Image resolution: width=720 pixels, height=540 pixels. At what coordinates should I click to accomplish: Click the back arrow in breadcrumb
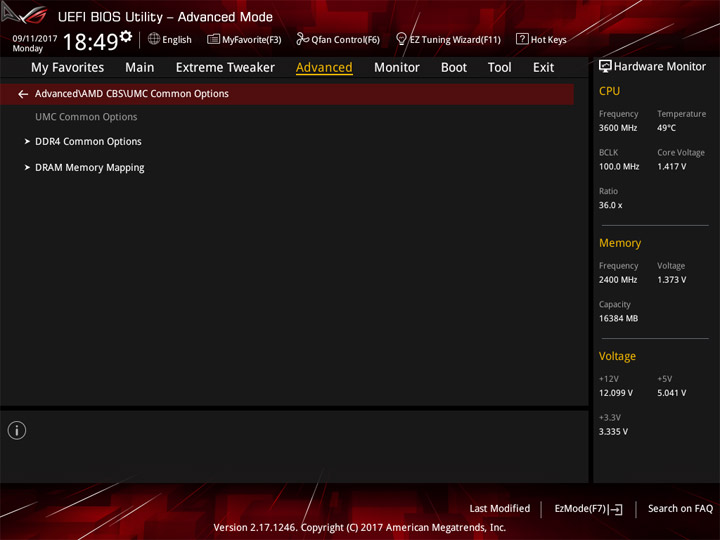pos(23,94)
